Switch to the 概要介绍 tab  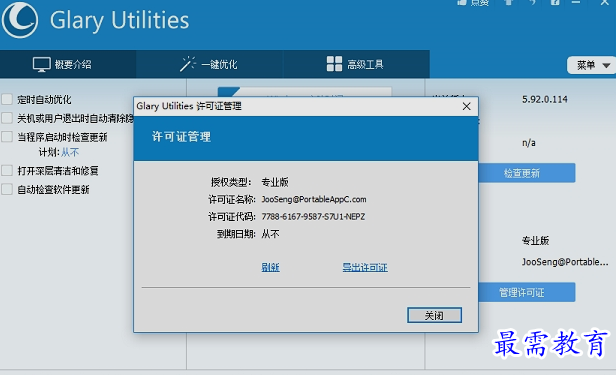[68, 64]
